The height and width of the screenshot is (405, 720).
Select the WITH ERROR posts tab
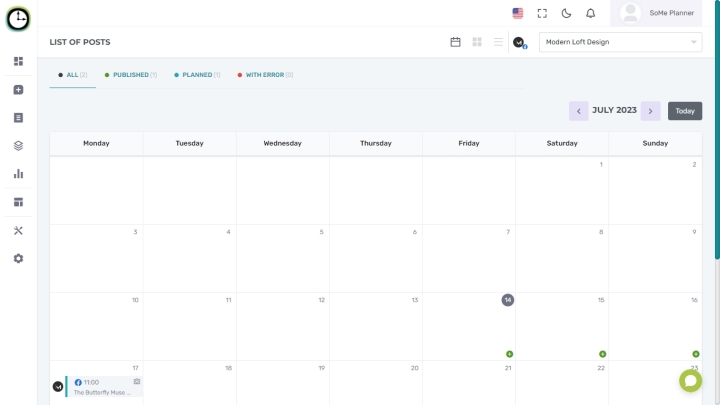[265, 75]
